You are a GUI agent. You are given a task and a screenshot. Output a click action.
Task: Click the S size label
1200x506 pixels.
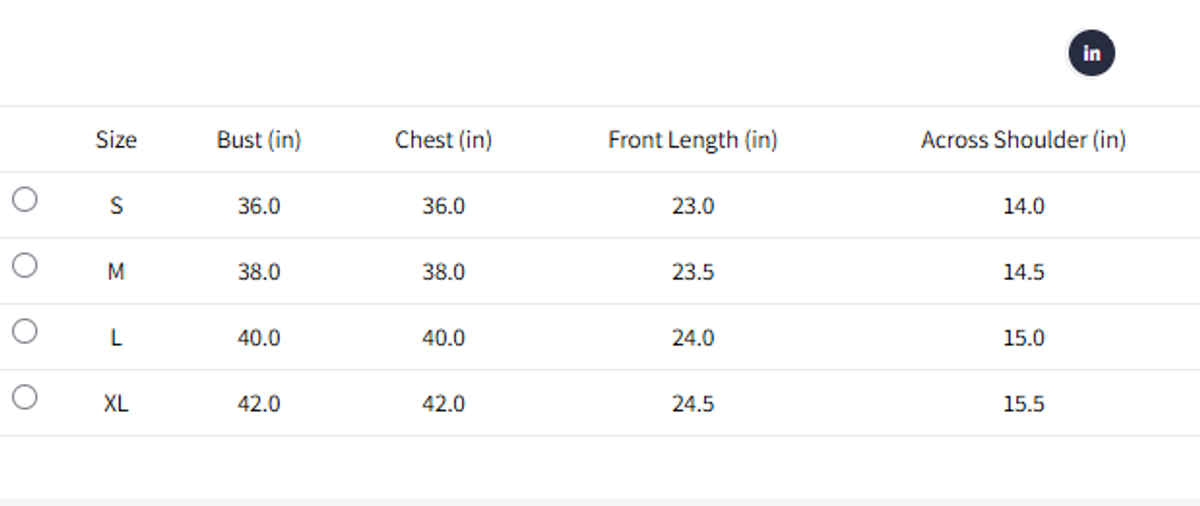(x=116, y=206)
